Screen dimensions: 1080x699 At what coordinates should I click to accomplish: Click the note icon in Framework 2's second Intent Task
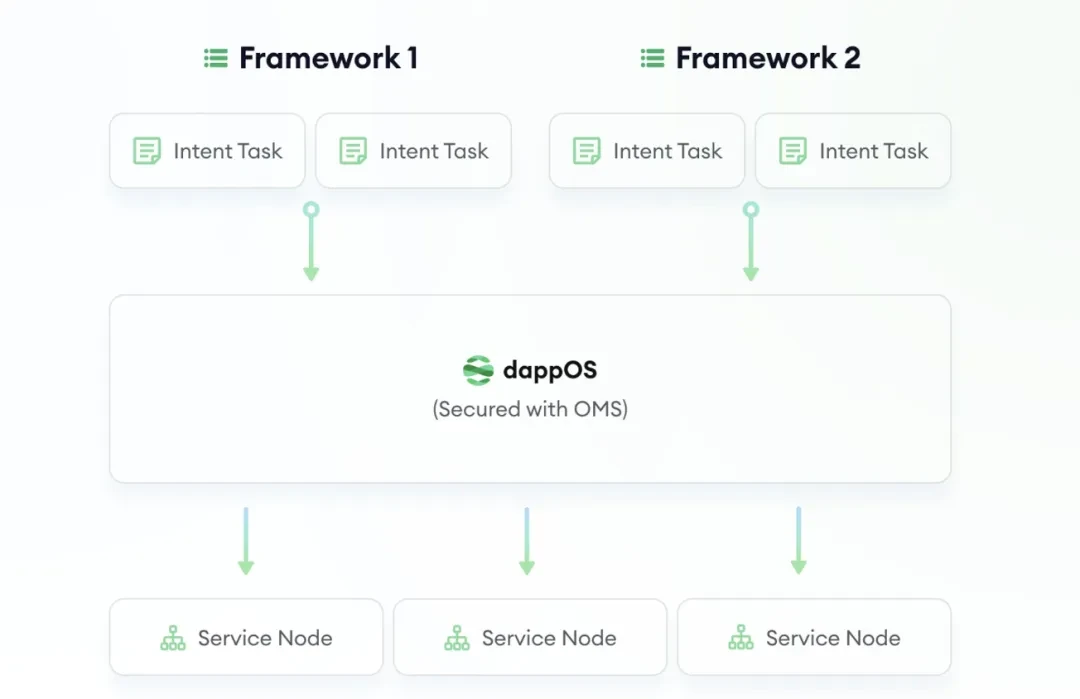pos(792,151)
